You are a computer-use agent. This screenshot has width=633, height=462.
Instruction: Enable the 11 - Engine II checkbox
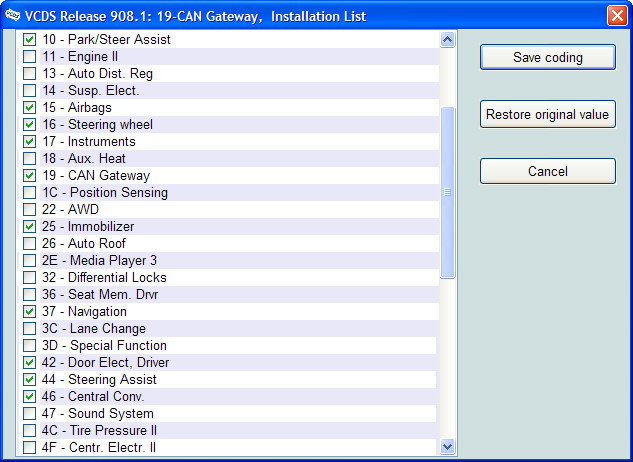click(x=29, y=57)
